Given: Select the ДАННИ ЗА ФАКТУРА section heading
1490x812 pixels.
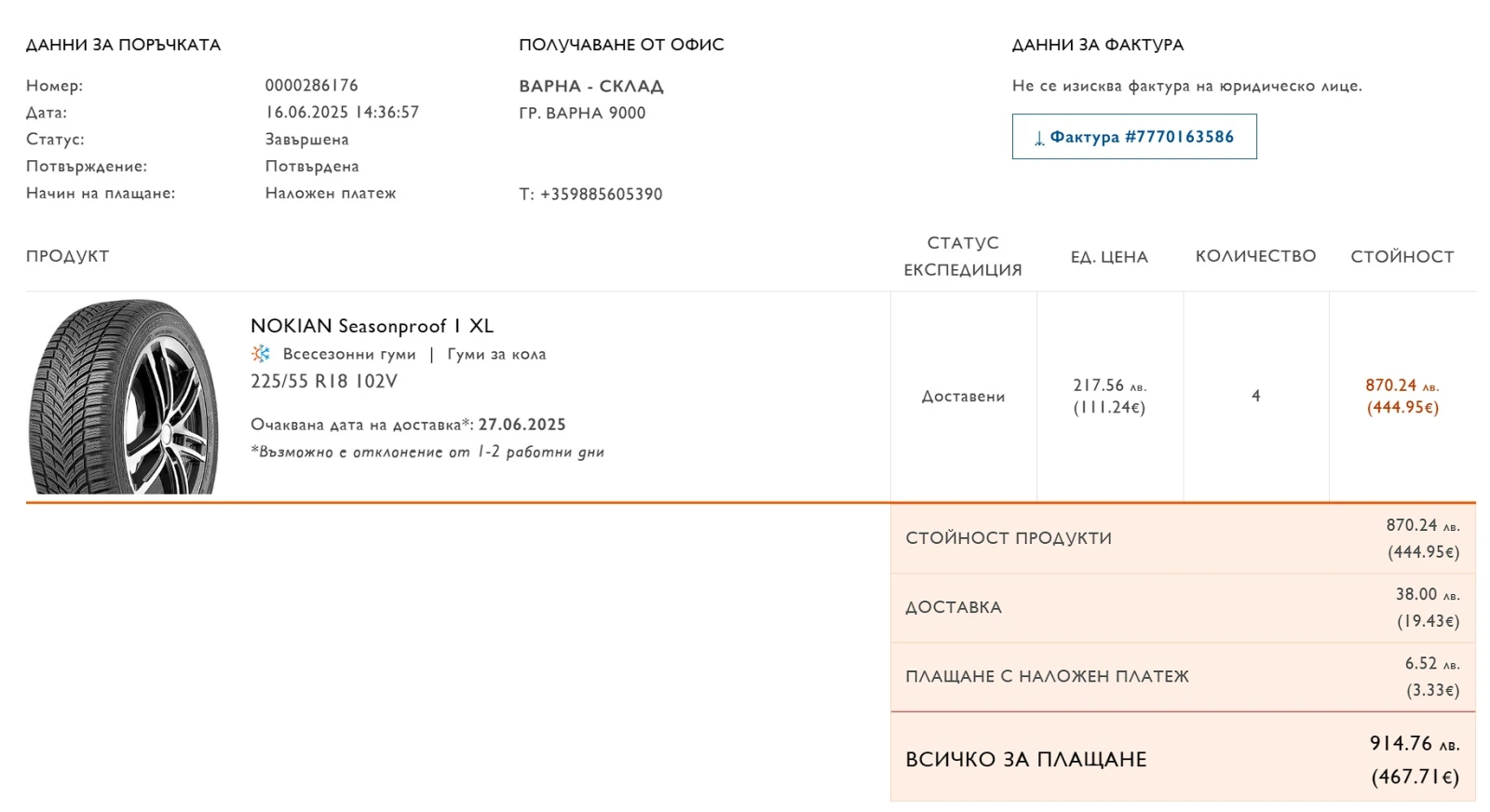Looking at the screenshot, I should click(1099, 44).
